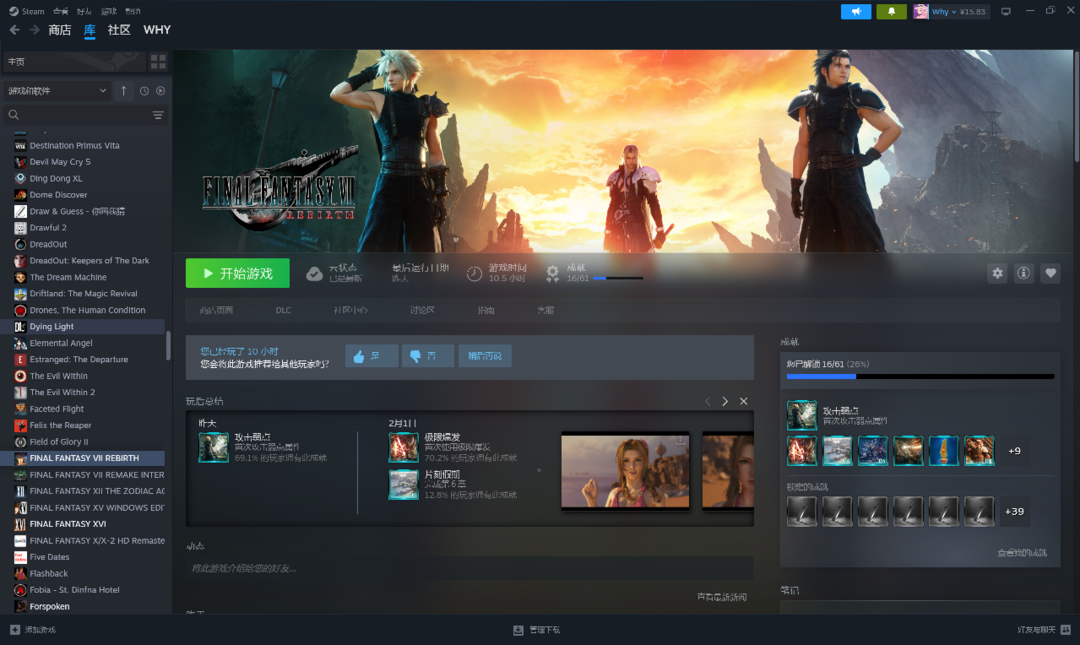This screenshot has height=645, width=1080.
Task: Open the collections grid view icon
Action: (158, 62)
